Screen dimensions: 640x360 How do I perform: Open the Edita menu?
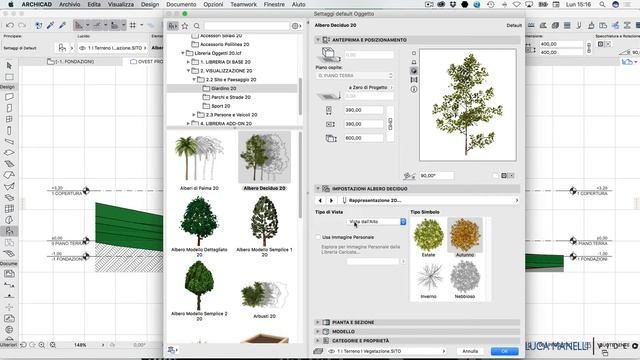[94, 4]
